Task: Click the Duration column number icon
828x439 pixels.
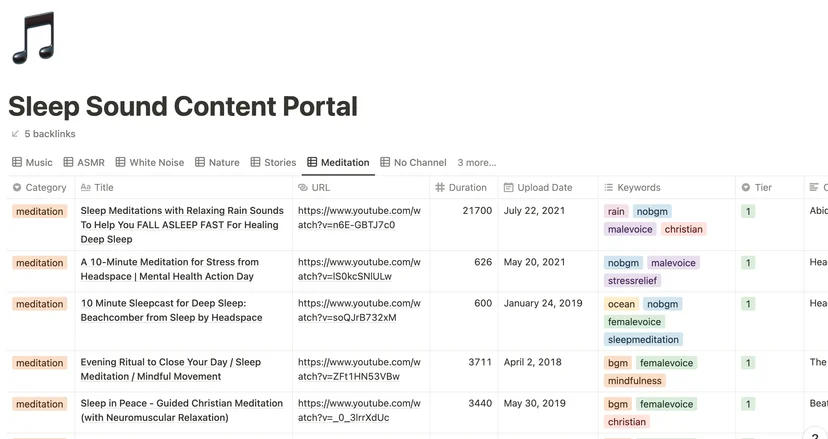Action: pyautogui.click(x=440, y=188)
